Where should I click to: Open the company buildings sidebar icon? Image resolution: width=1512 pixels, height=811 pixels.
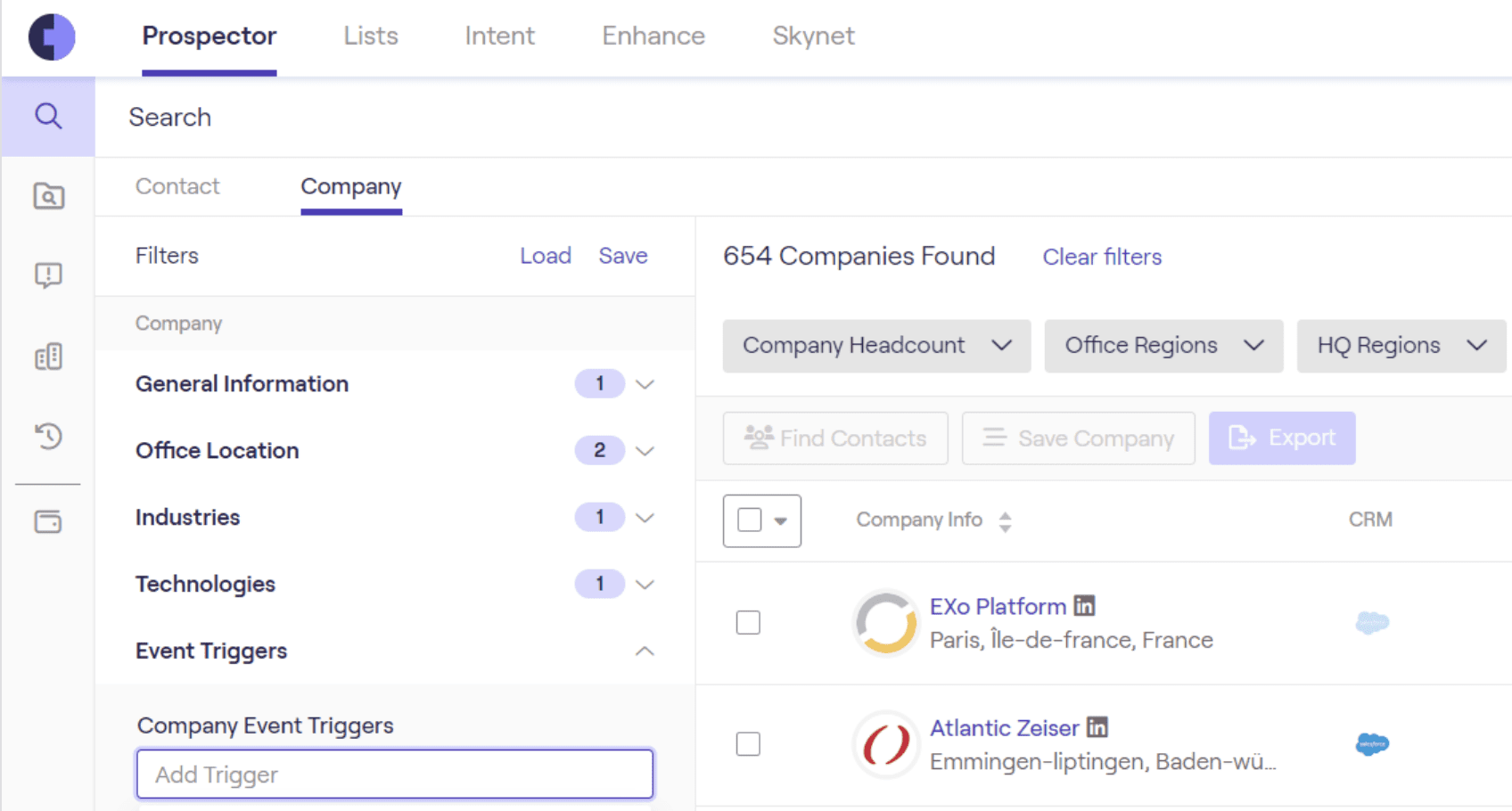tap(48, 356)
